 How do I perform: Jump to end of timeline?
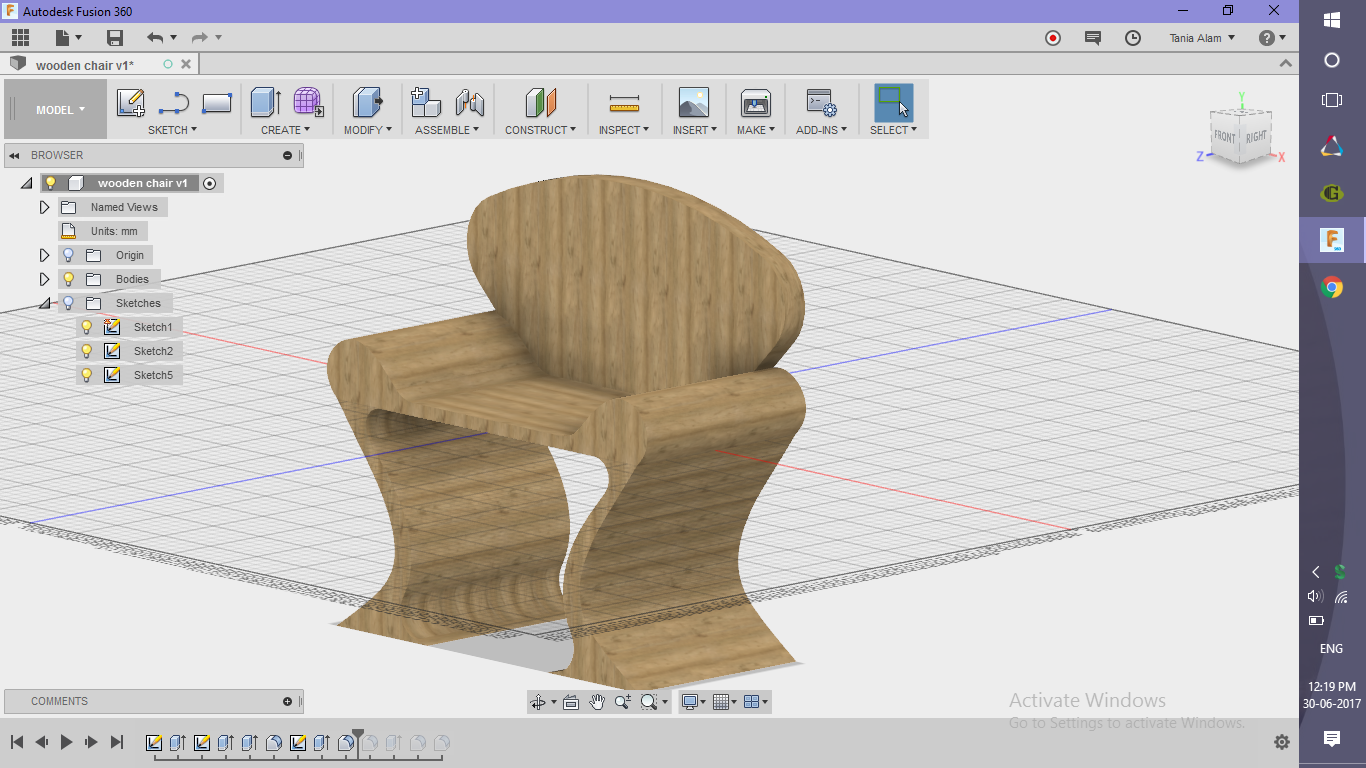117,742
